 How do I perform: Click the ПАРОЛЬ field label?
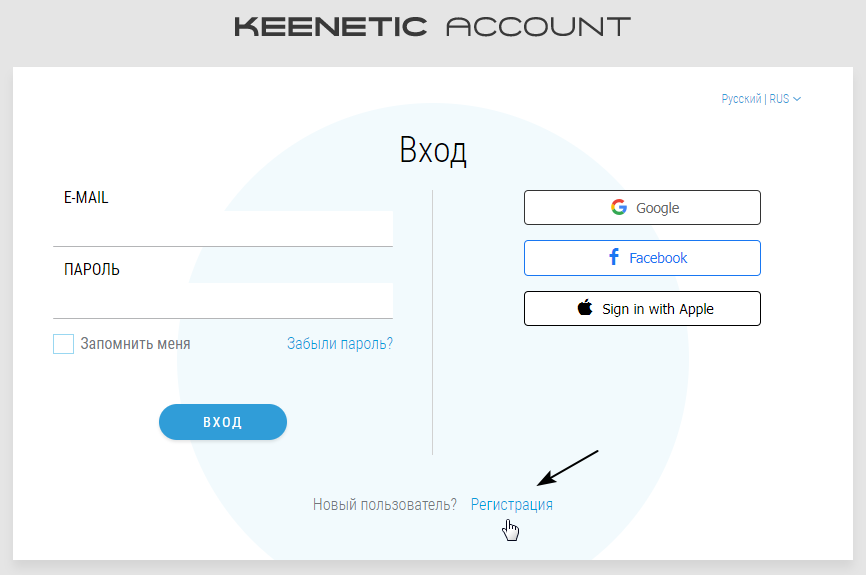pyautogui.click(x=92, y=269)
